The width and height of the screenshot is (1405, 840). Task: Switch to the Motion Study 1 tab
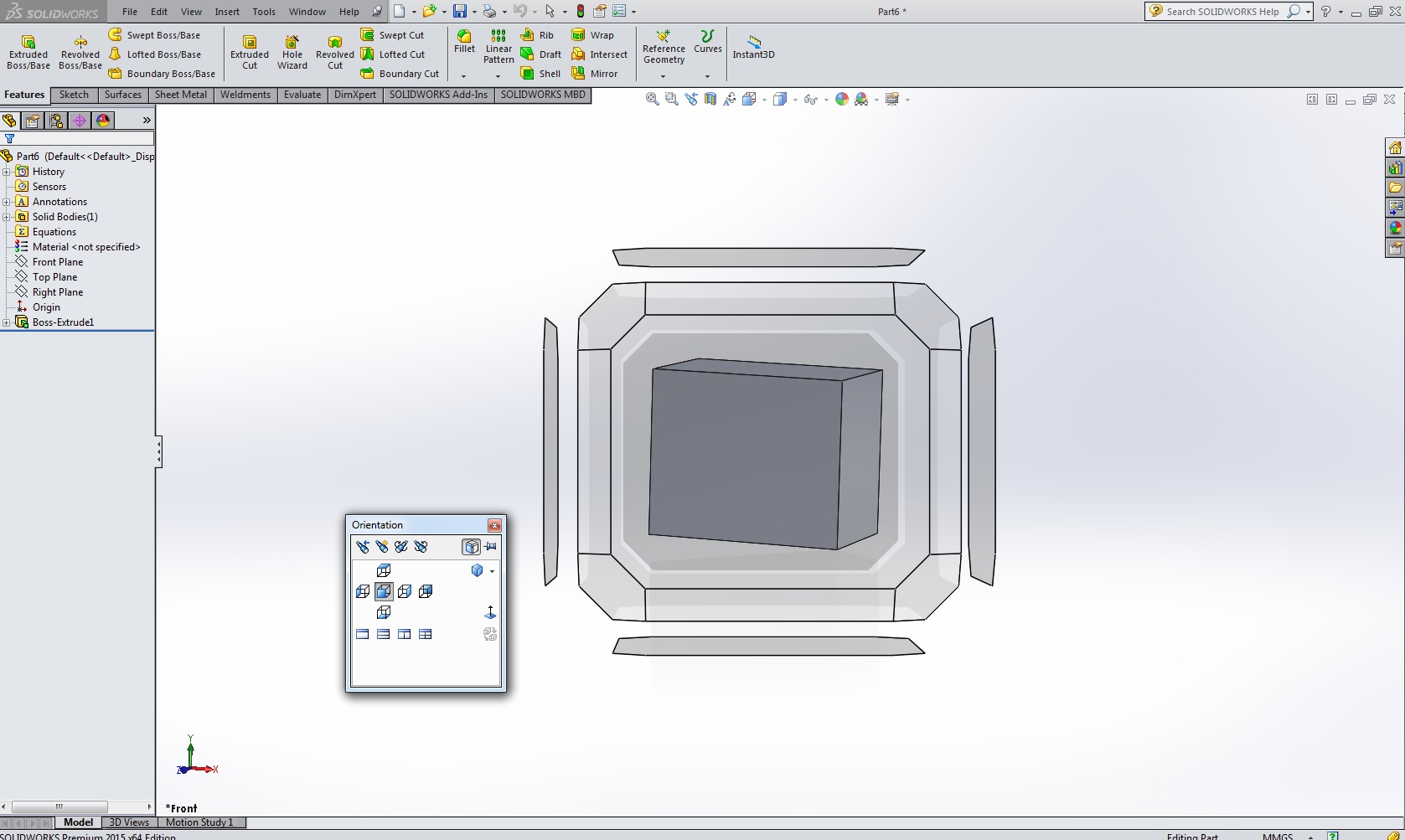coord(199,822)
